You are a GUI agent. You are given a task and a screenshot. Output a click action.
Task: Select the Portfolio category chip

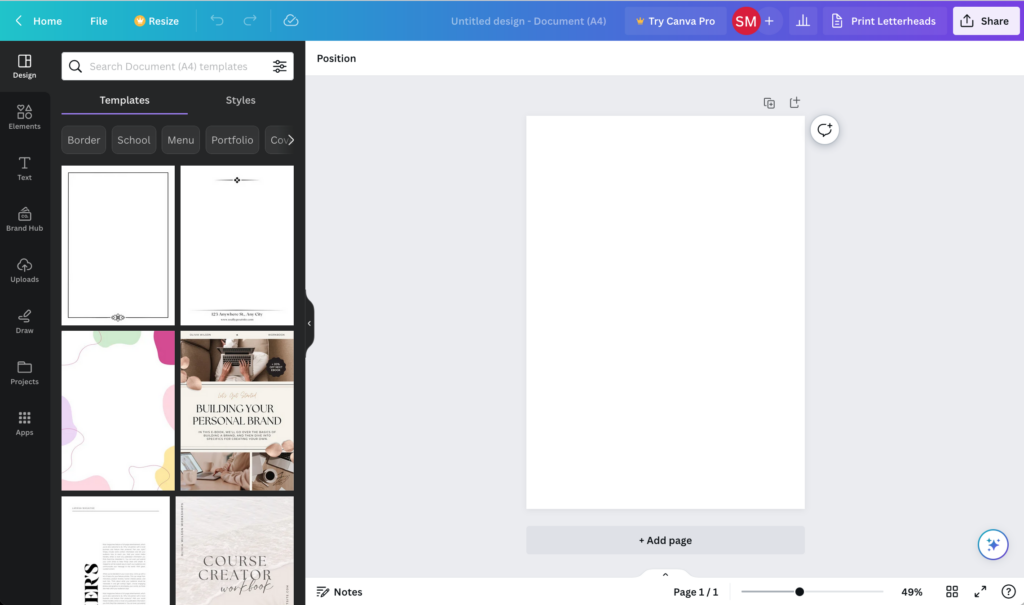click(x=232, y=140)
